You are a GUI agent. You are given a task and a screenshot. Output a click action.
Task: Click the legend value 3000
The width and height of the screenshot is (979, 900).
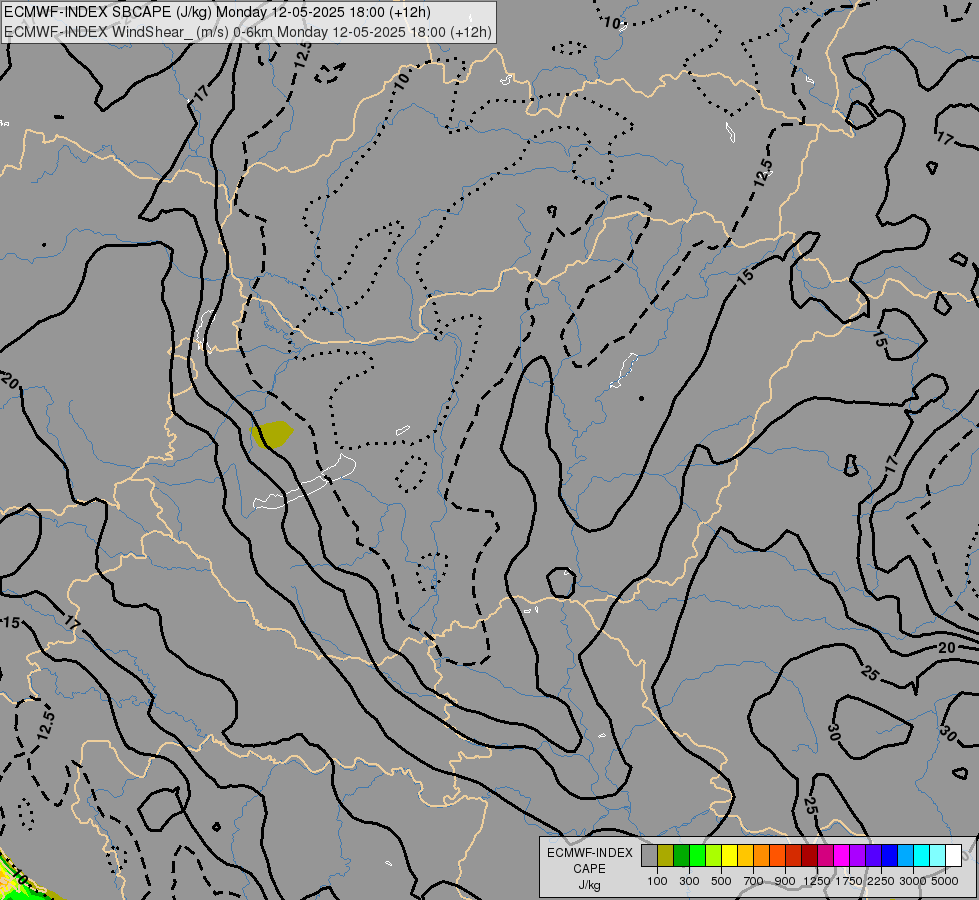click(913, 881)
